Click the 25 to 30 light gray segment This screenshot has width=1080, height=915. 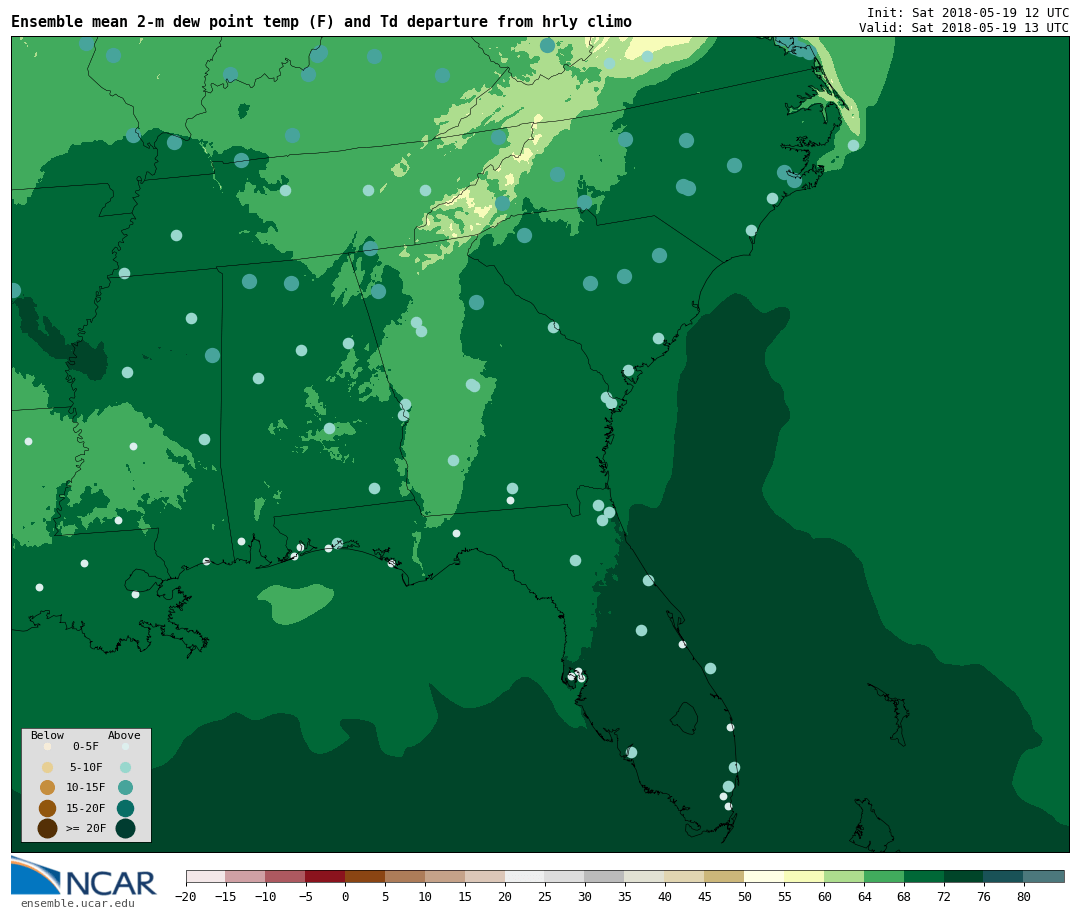565,876
